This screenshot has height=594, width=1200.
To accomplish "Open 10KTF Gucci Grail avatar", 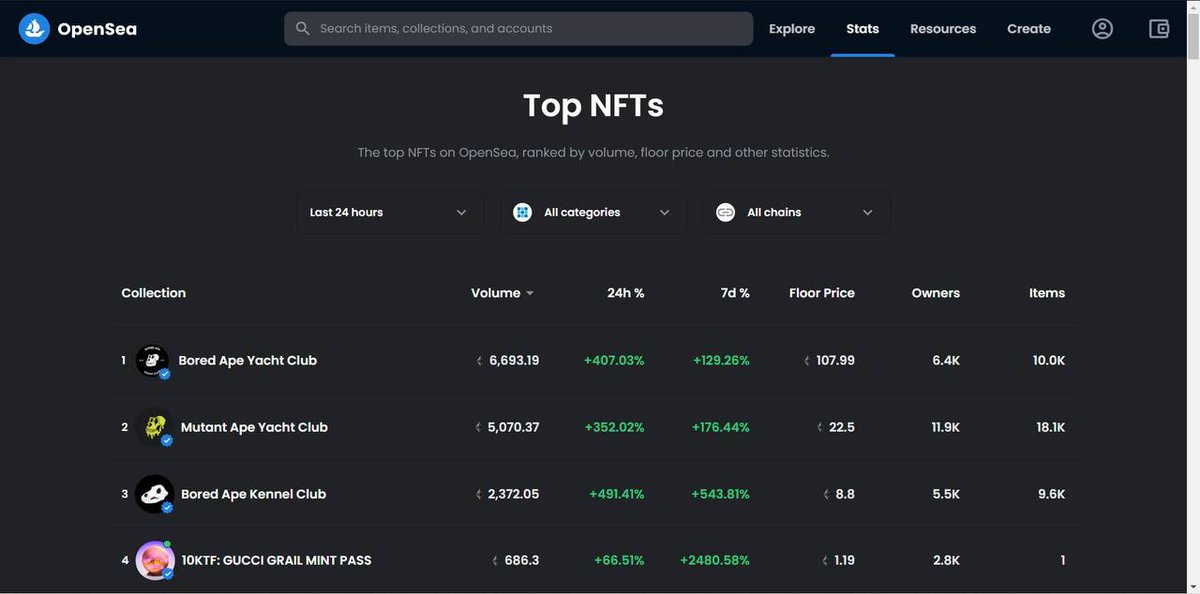I will point(155,561).
